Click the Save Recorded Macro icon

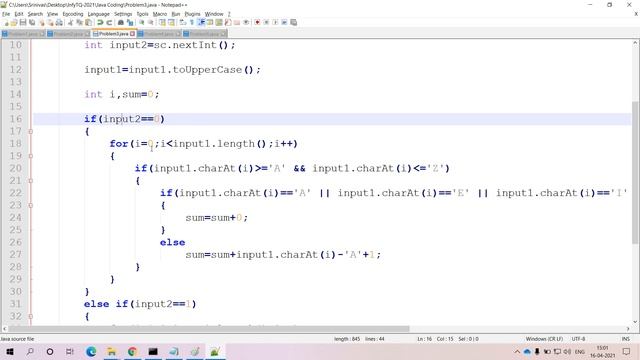[x=293, y=22]
